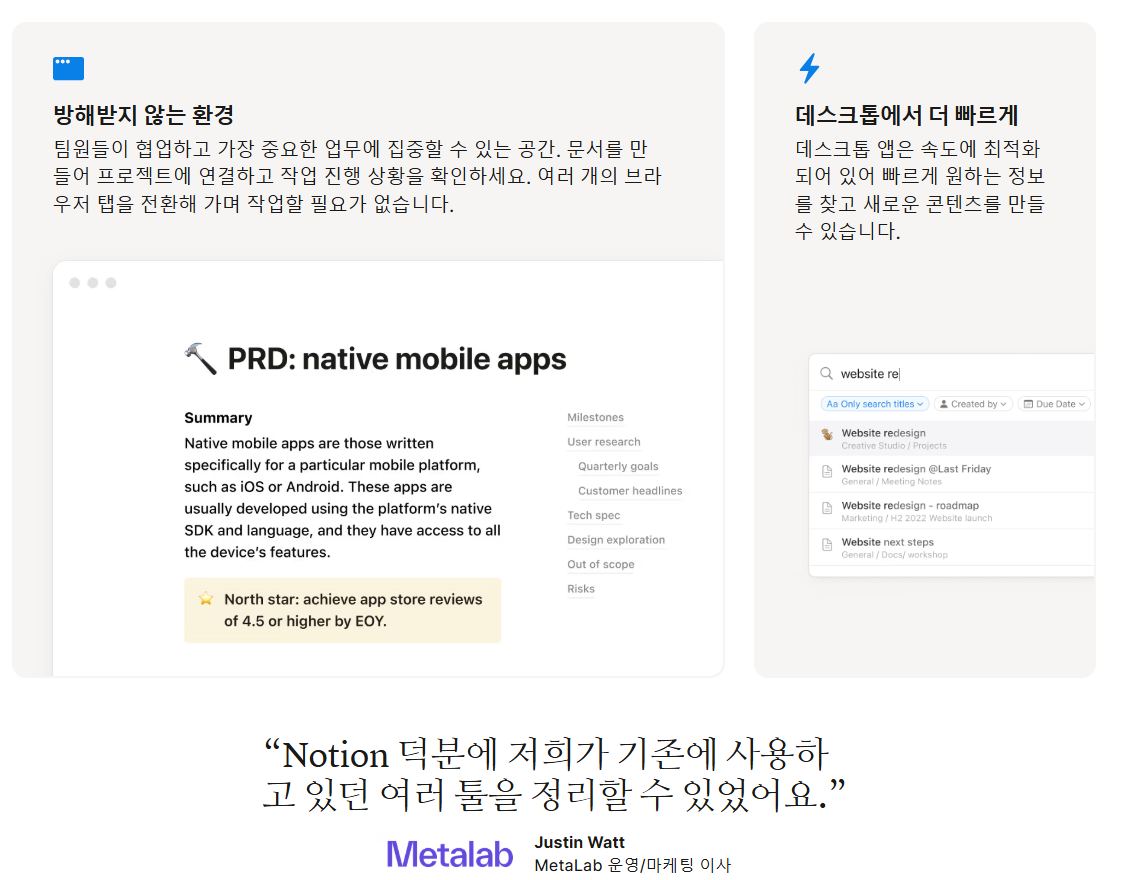
Task: Open the Due Date filter dropdown
Action: (1054, 404)
